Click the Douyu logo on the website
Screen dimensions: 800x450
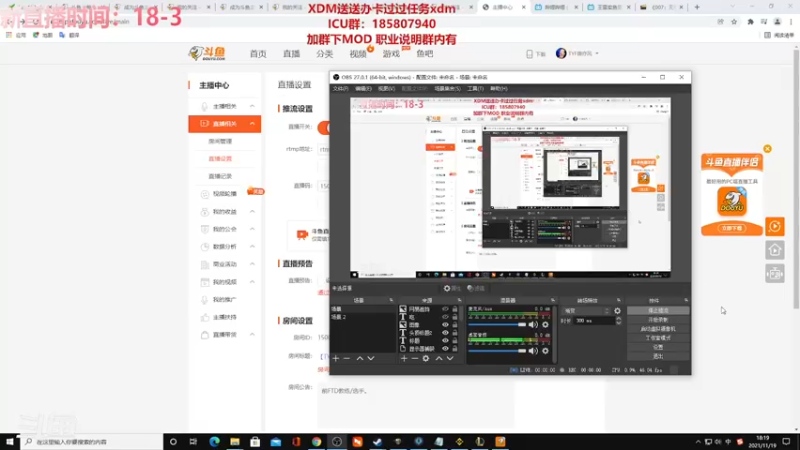coord(207,53)
